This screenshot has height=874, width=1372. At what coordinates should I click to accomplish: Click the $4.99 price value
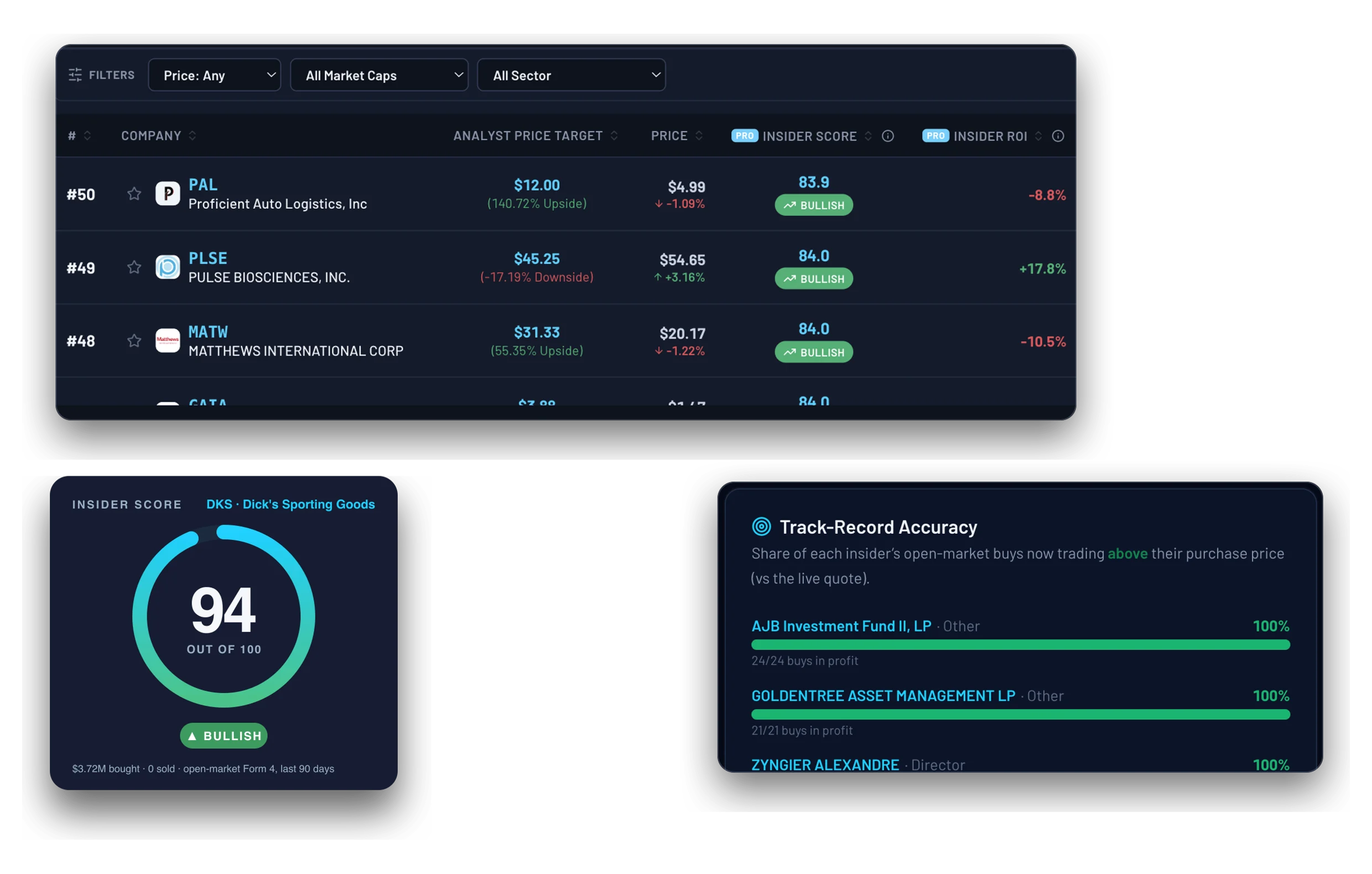coord(687,187)
